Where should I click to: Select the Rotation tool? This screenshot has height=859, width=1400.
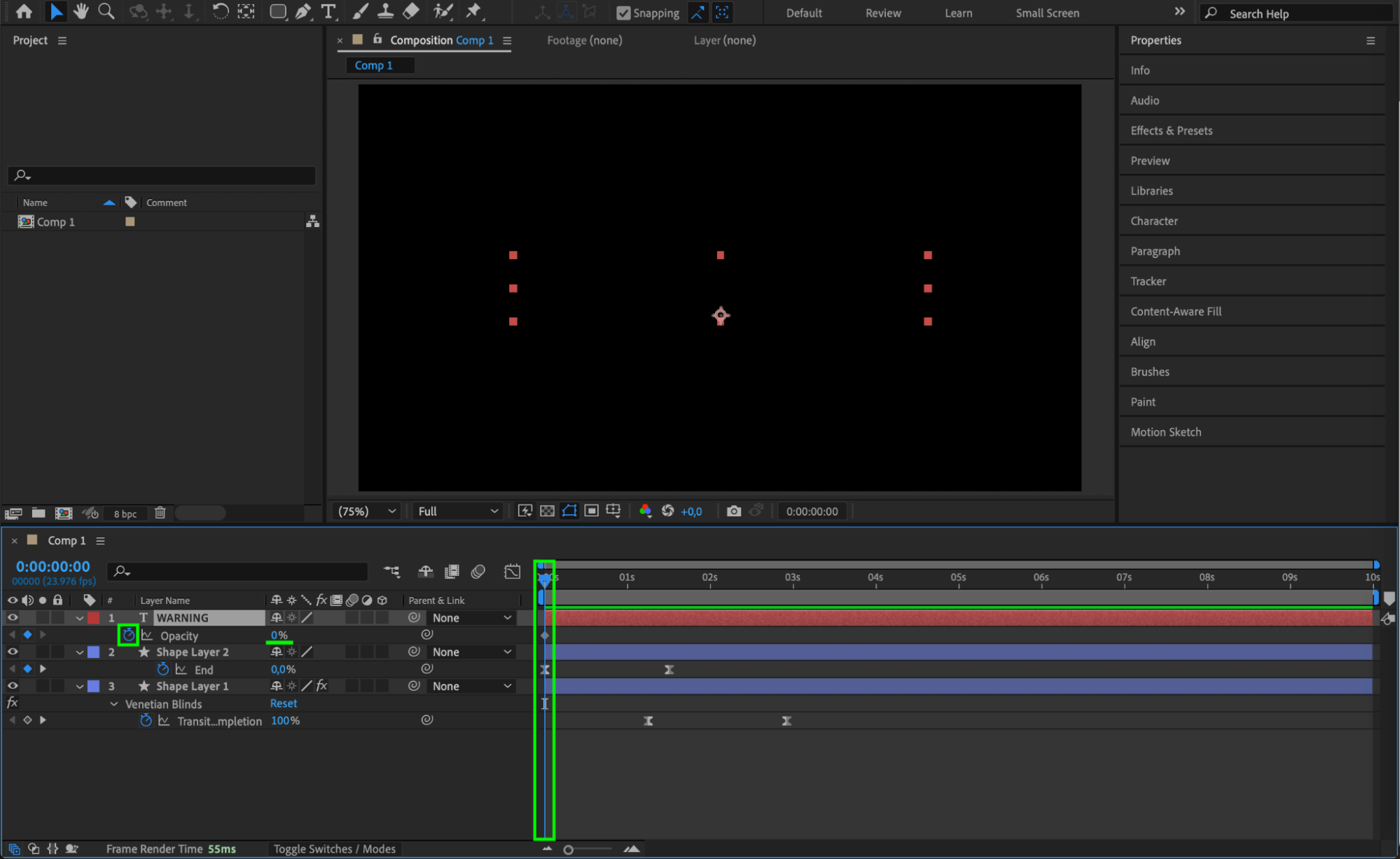220,11
